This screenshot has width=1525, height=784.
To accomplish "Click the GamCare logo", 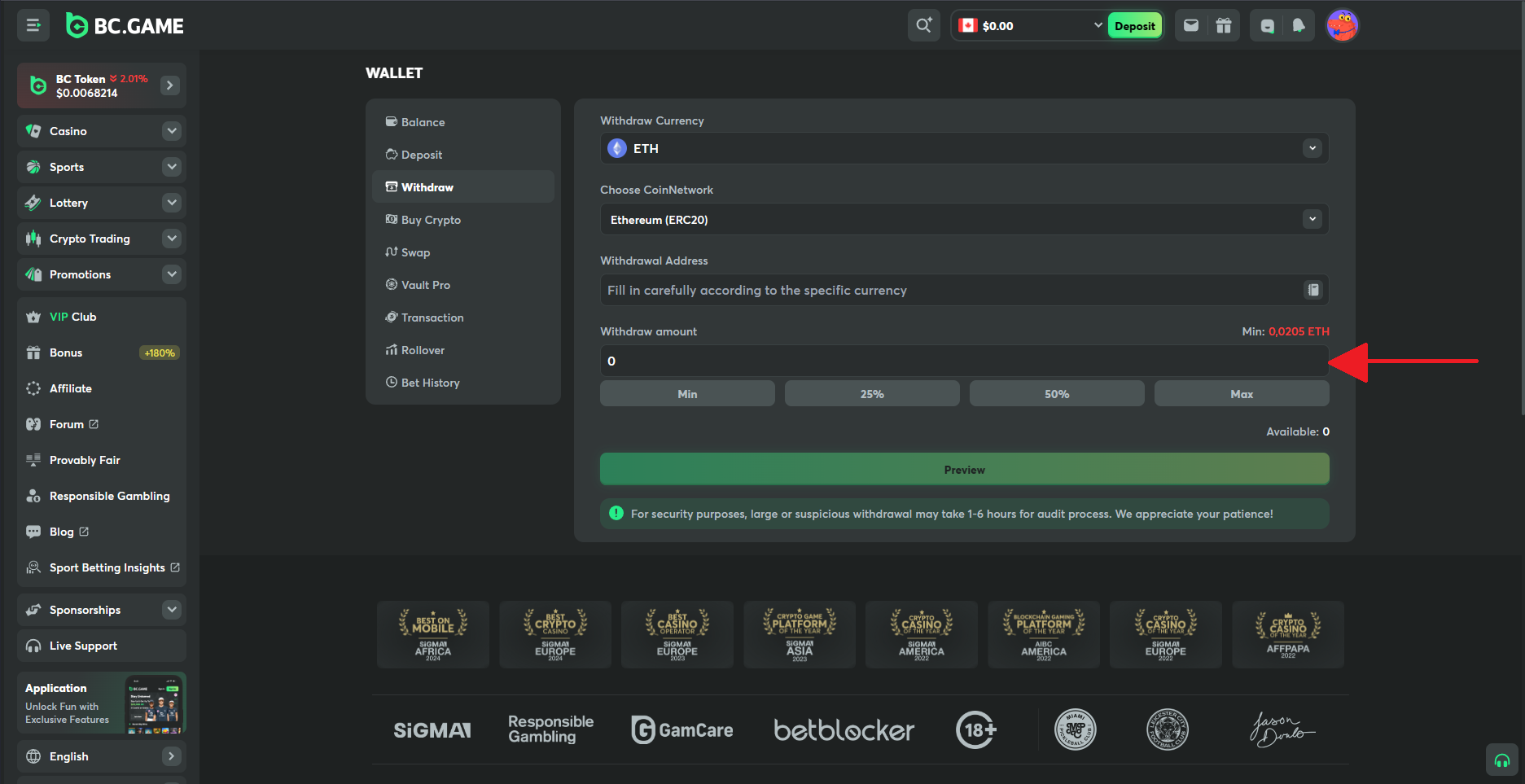I will [682, 729].
